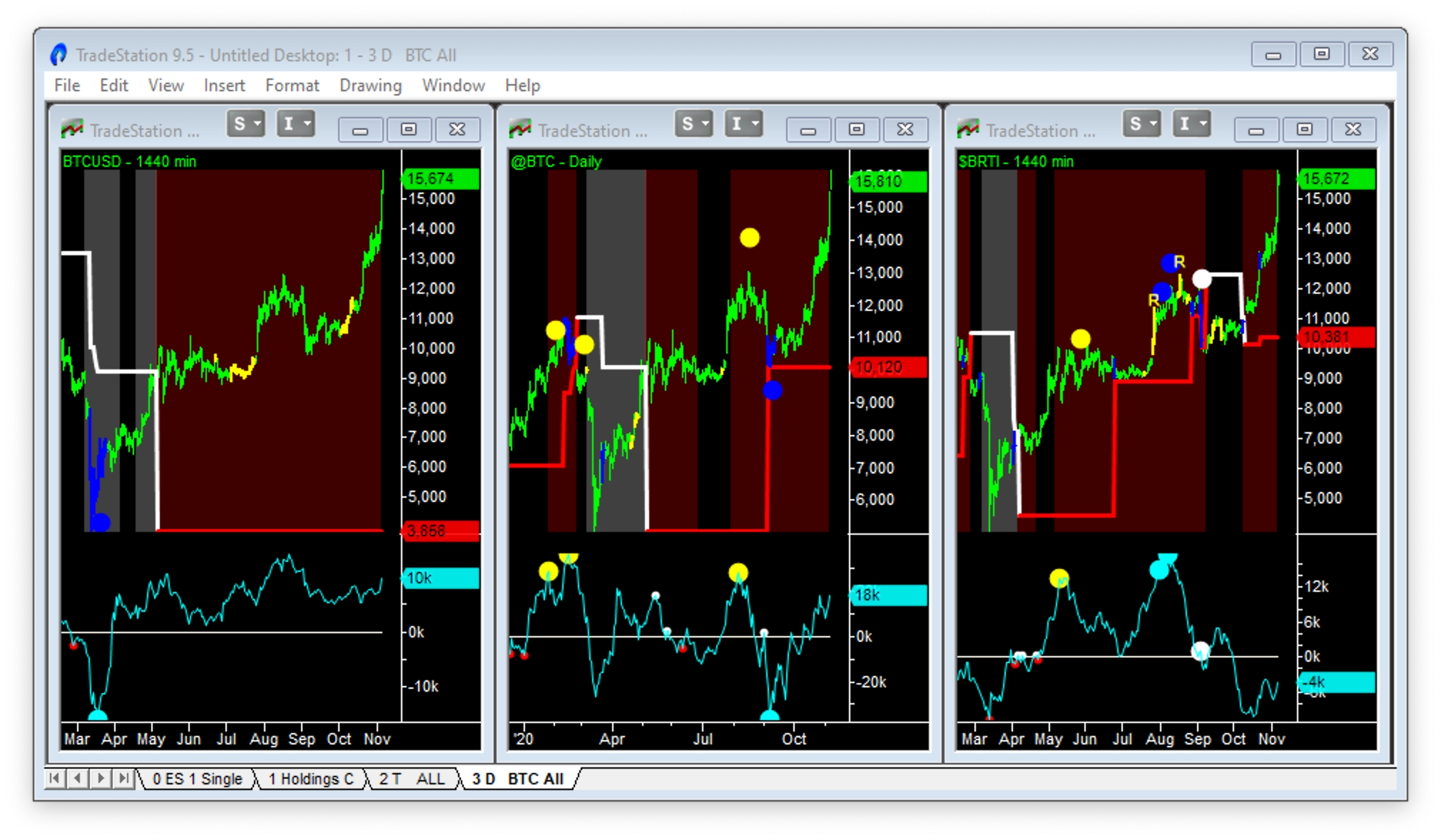Open the File menu

[x=67, y=86]
